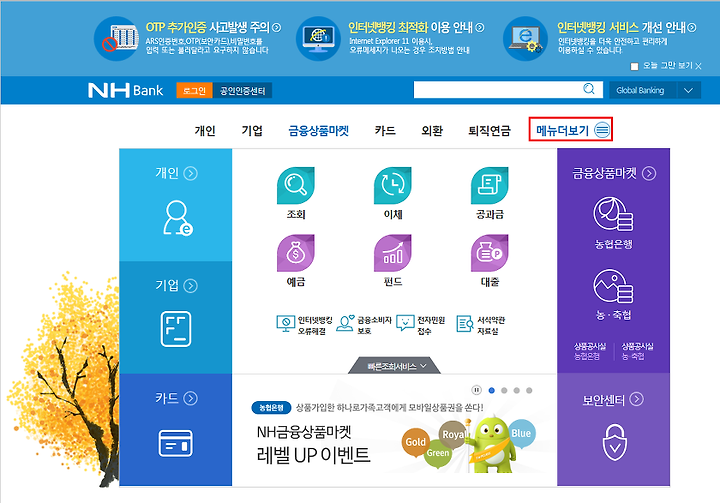This screenshot has width=720, height=503.
Task: Check the 오늘 그만 보기 checkbox
Action: pyautogui.click(x=635, y=67)
